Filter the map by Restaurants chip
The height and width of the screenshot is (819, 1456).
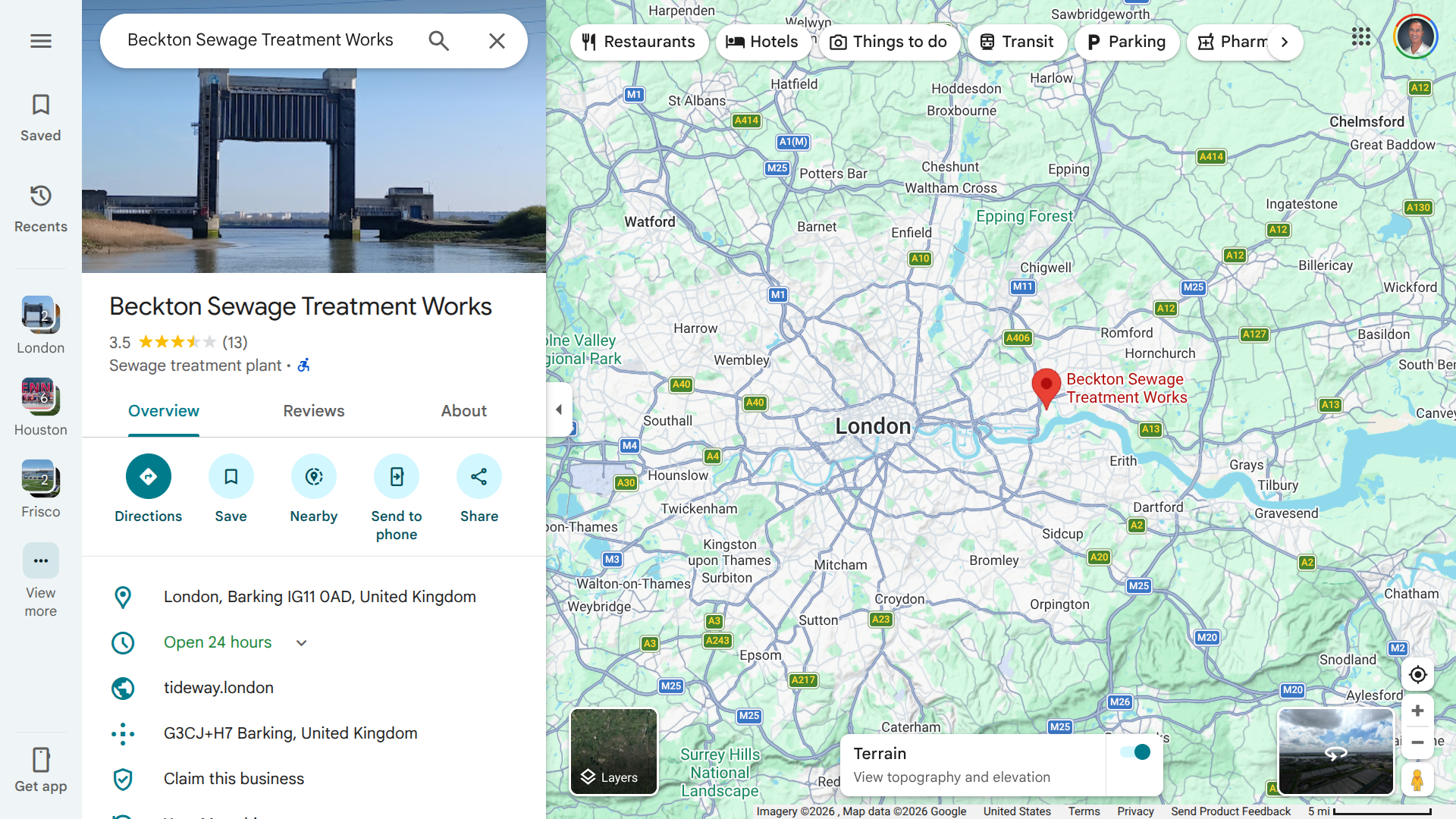pos(639,42)
